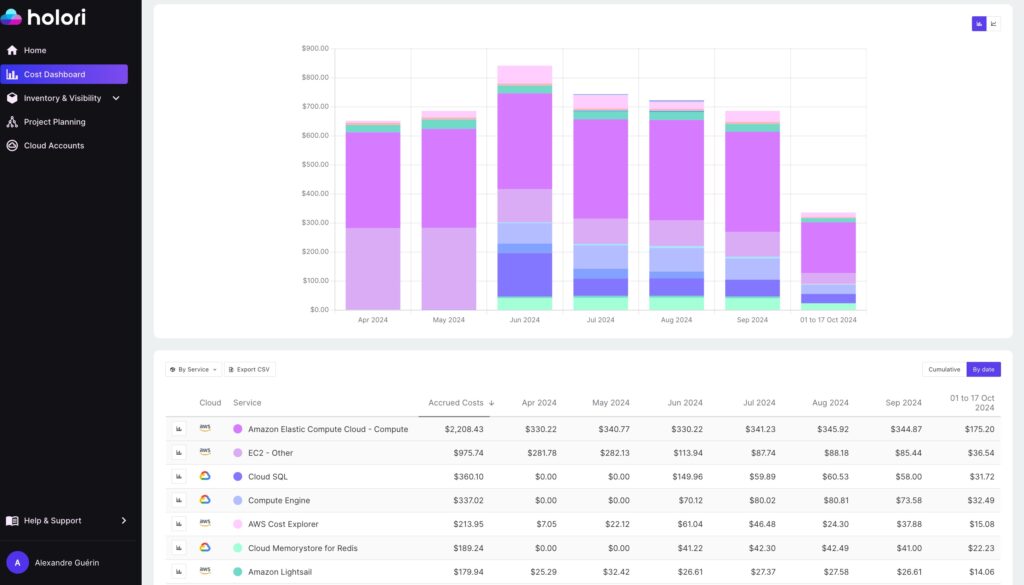Open the Cost Dashboard page
Image resolution: width=1024 pixels, height=585 pixels.
tap(55, 74)
